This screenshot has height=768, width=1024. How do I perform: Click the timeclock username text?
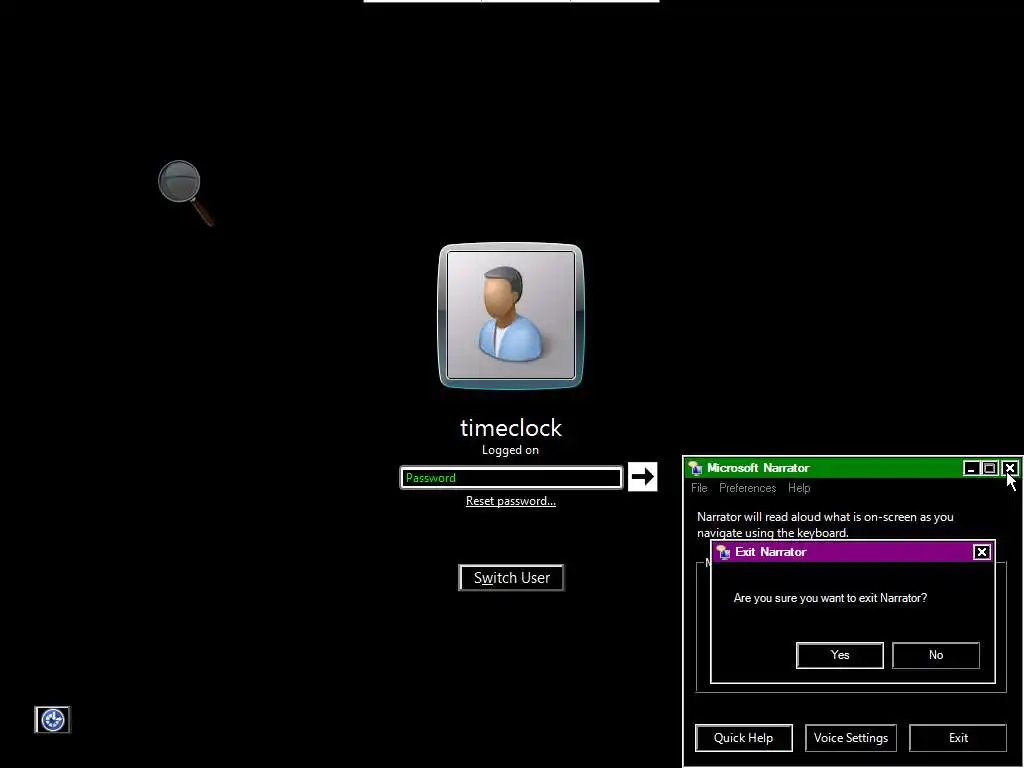tap(511, 428)
